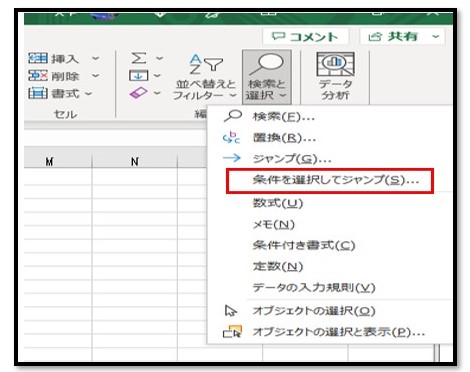Click the AutoSum sigma icon
470x372 pixels.
[139, 58]
